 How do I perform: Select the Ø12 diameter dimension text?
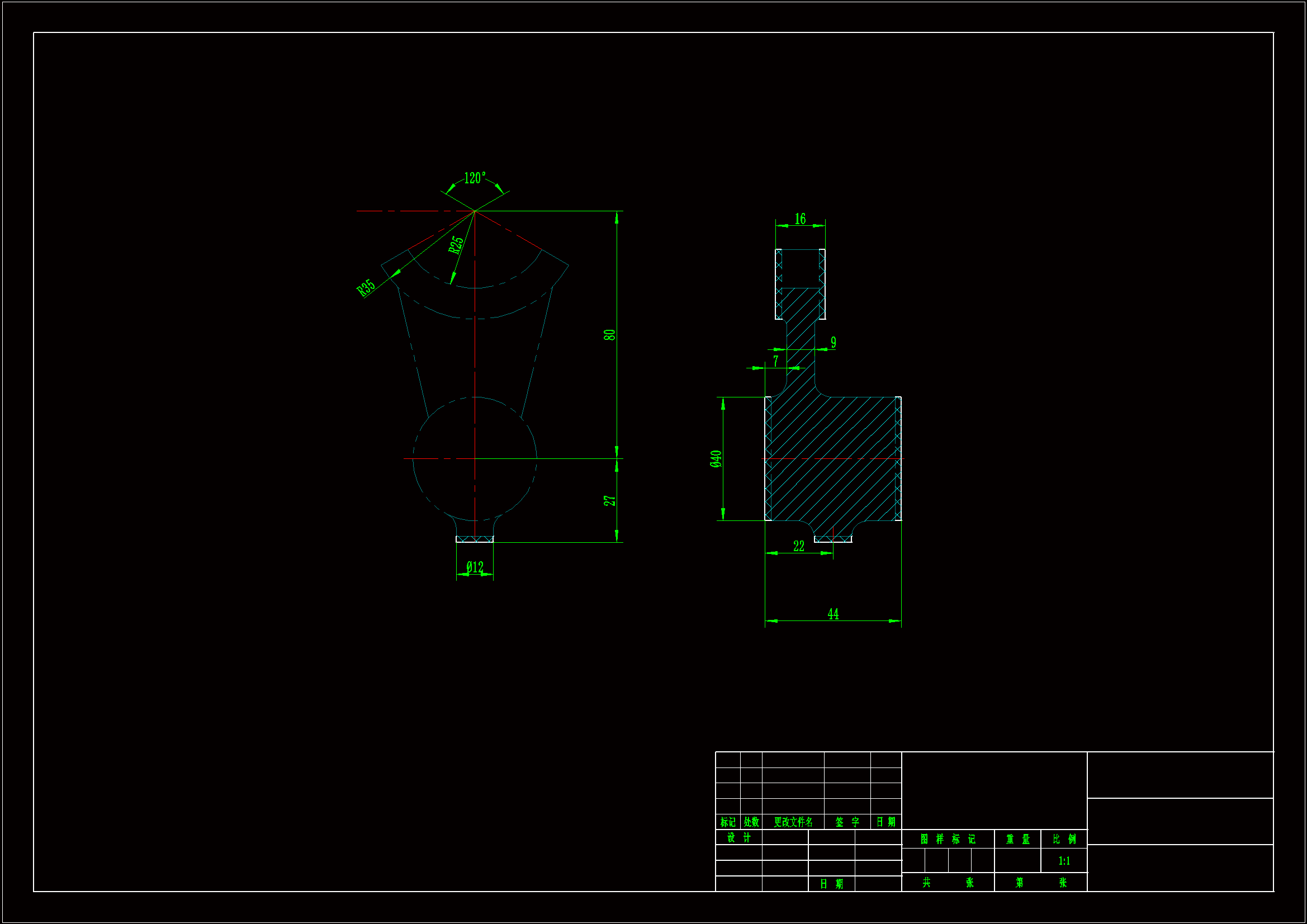(475, 567)
